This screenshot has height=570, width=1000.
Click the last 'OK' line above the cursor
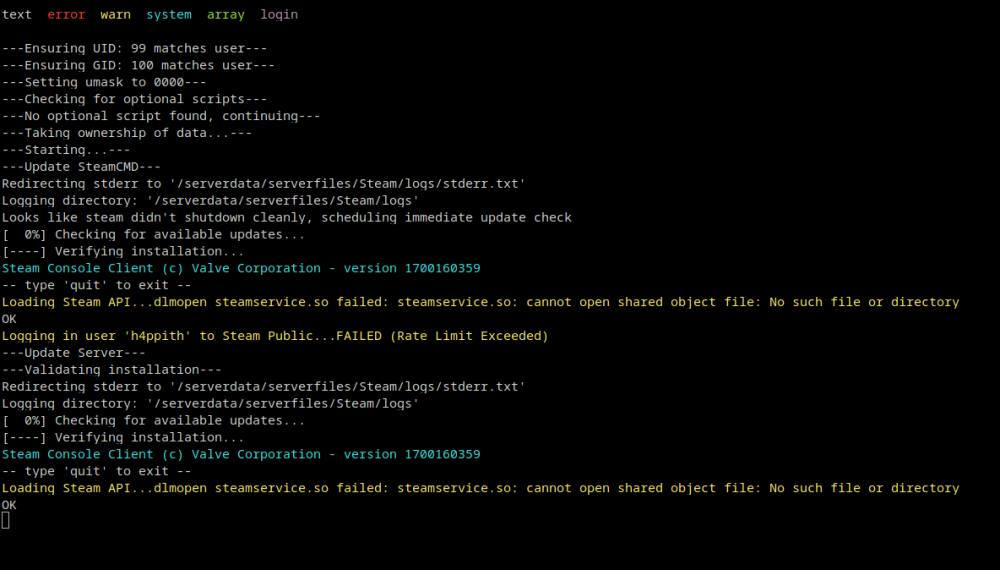[9, 505]
